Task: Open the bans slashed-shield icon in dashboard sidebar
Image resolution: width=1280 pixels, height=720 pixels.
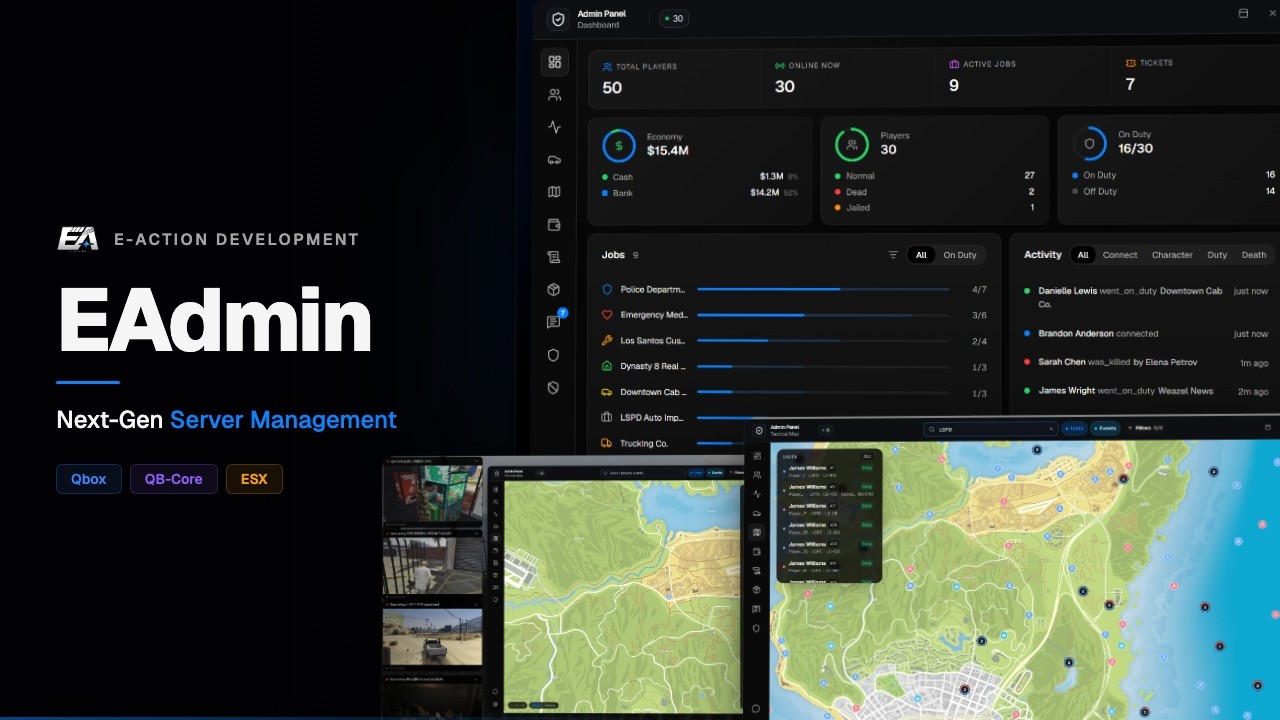Action: [x=554, y=388]
